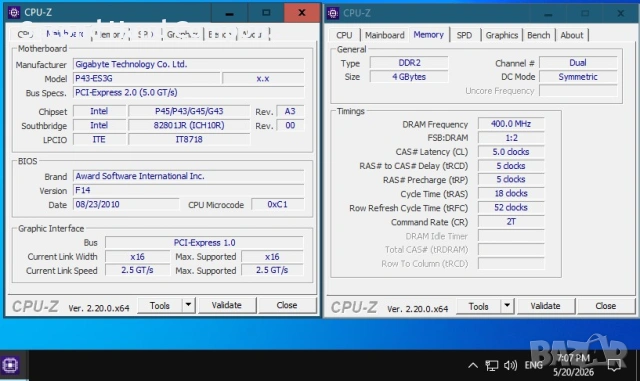Open the notification center icon

click(614, 365)
